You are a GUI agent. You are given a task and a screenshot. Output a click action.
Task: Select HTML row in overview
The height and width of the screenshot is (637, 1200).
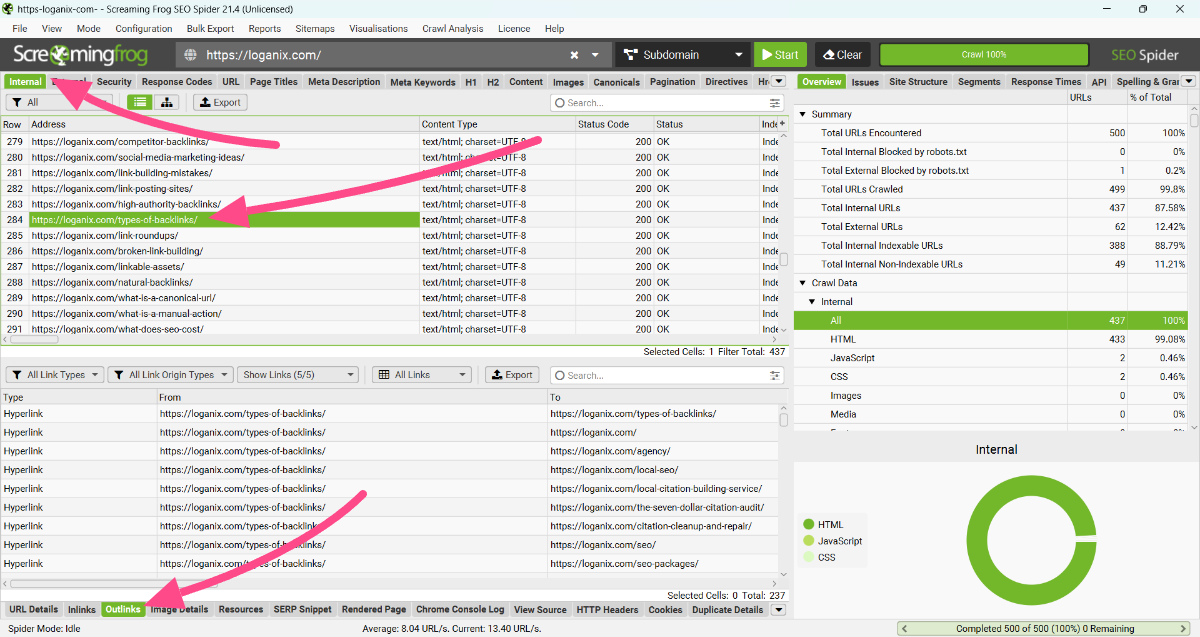tap(990, 340)
